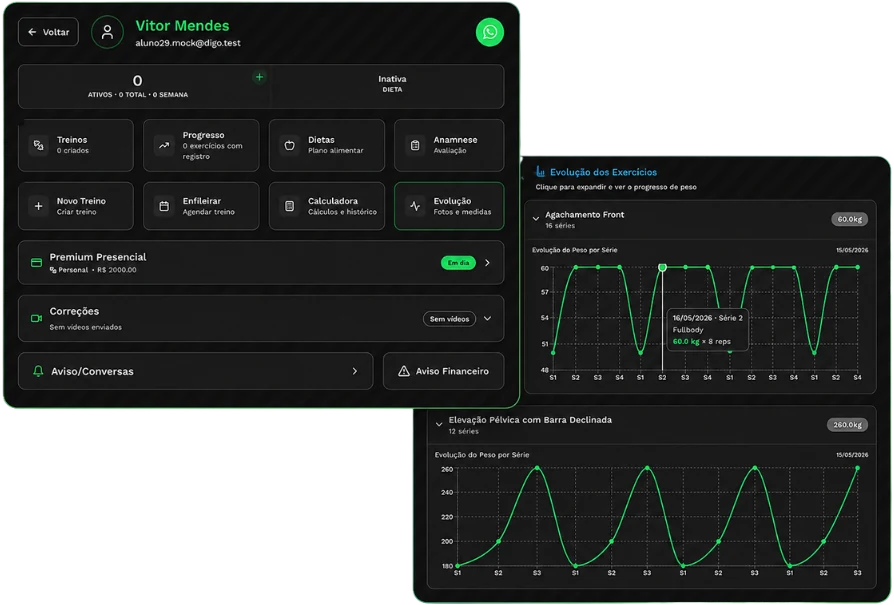
Task: Open the Progresso card
Action: [x=201, y=145]
